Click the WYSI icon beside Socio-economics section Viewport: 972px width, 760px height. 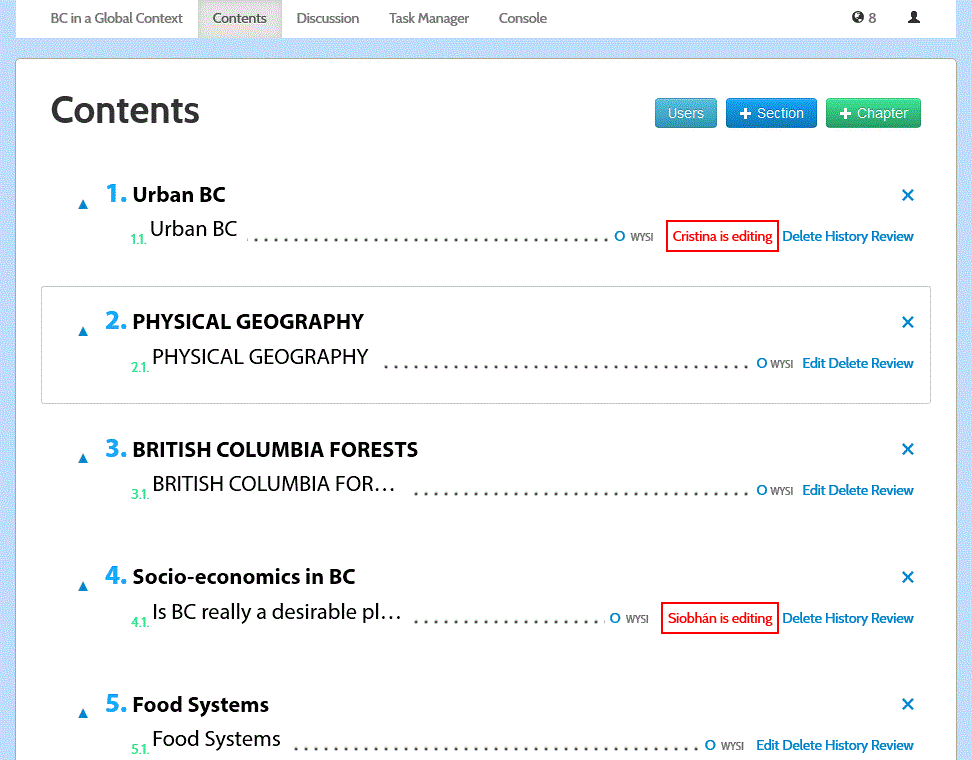pyautogui.click(x=635, y=618)
